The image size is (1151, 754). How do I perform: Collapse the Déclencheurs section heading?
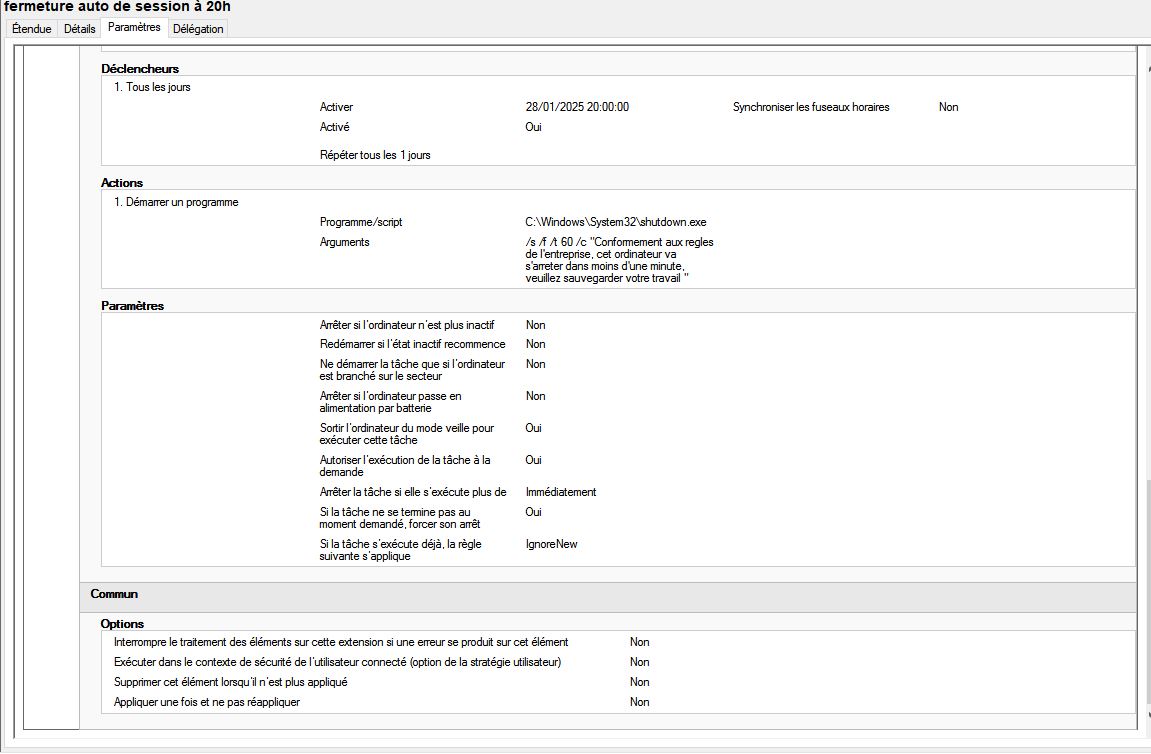click(140, 69)
